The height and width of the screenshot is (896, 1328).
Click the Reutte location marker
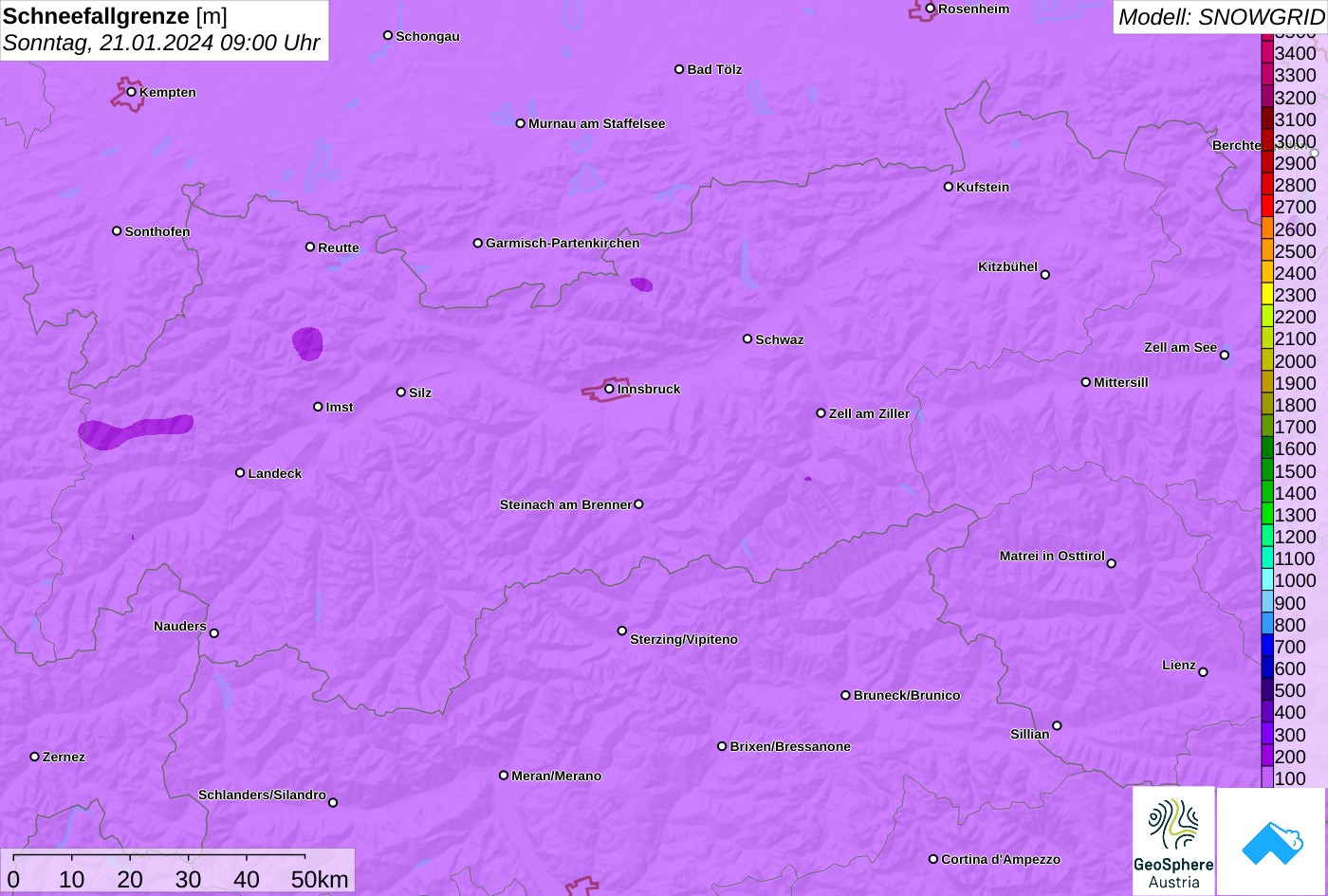[x=310, y=247]
